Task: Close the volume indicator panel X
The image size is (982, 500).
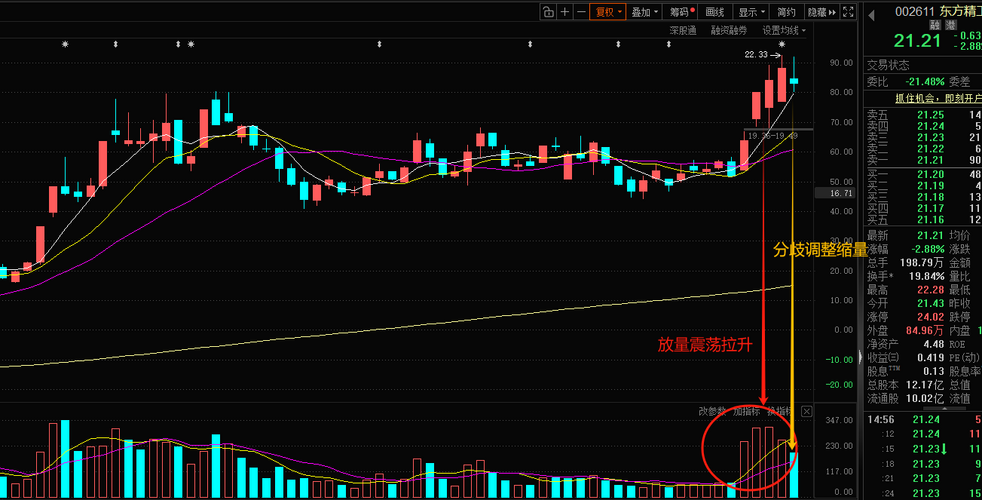Action: pyautogui.click(x=807, y=412)
